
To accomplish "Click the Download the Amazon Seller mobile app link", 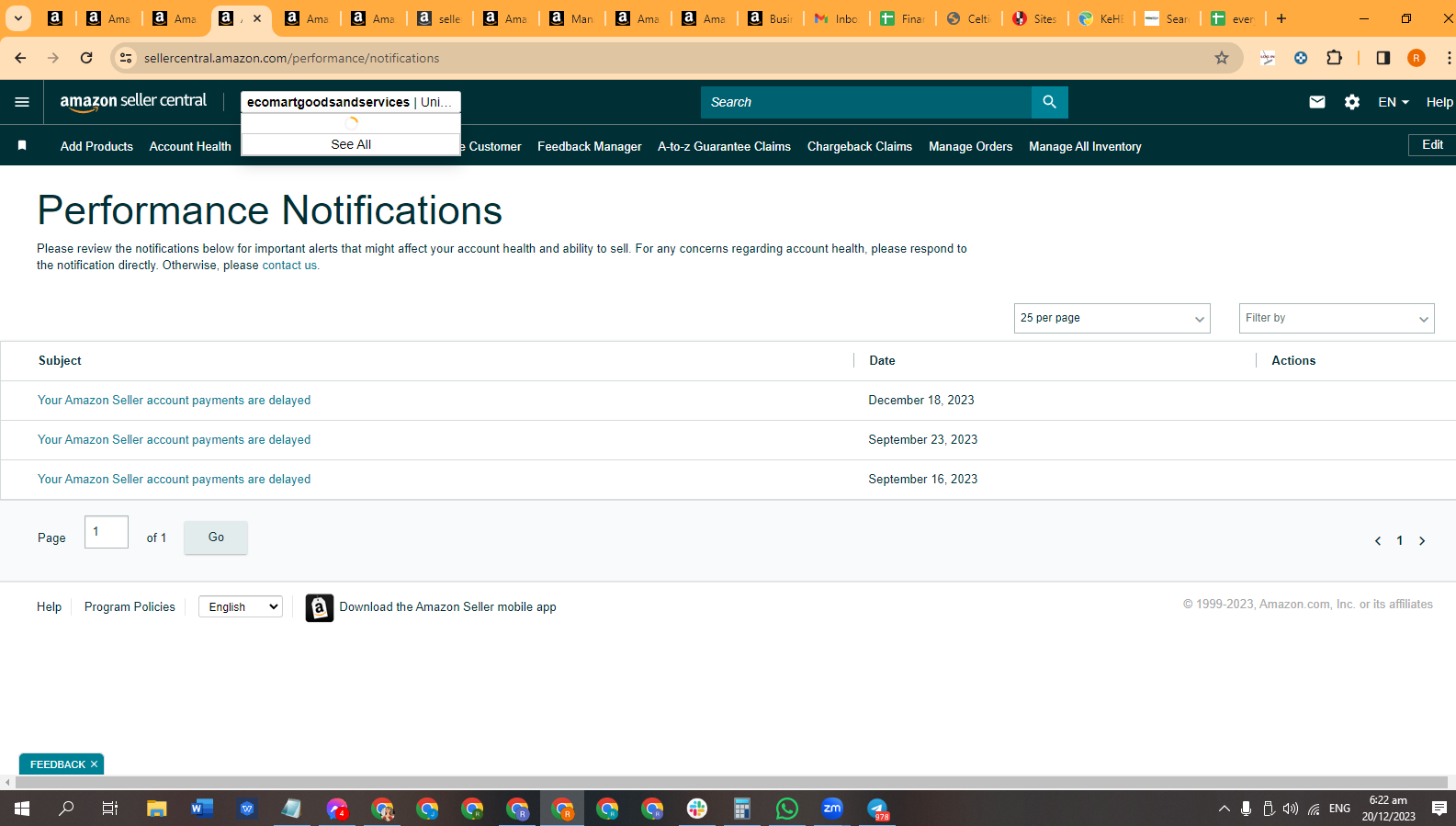I will 447,607.
